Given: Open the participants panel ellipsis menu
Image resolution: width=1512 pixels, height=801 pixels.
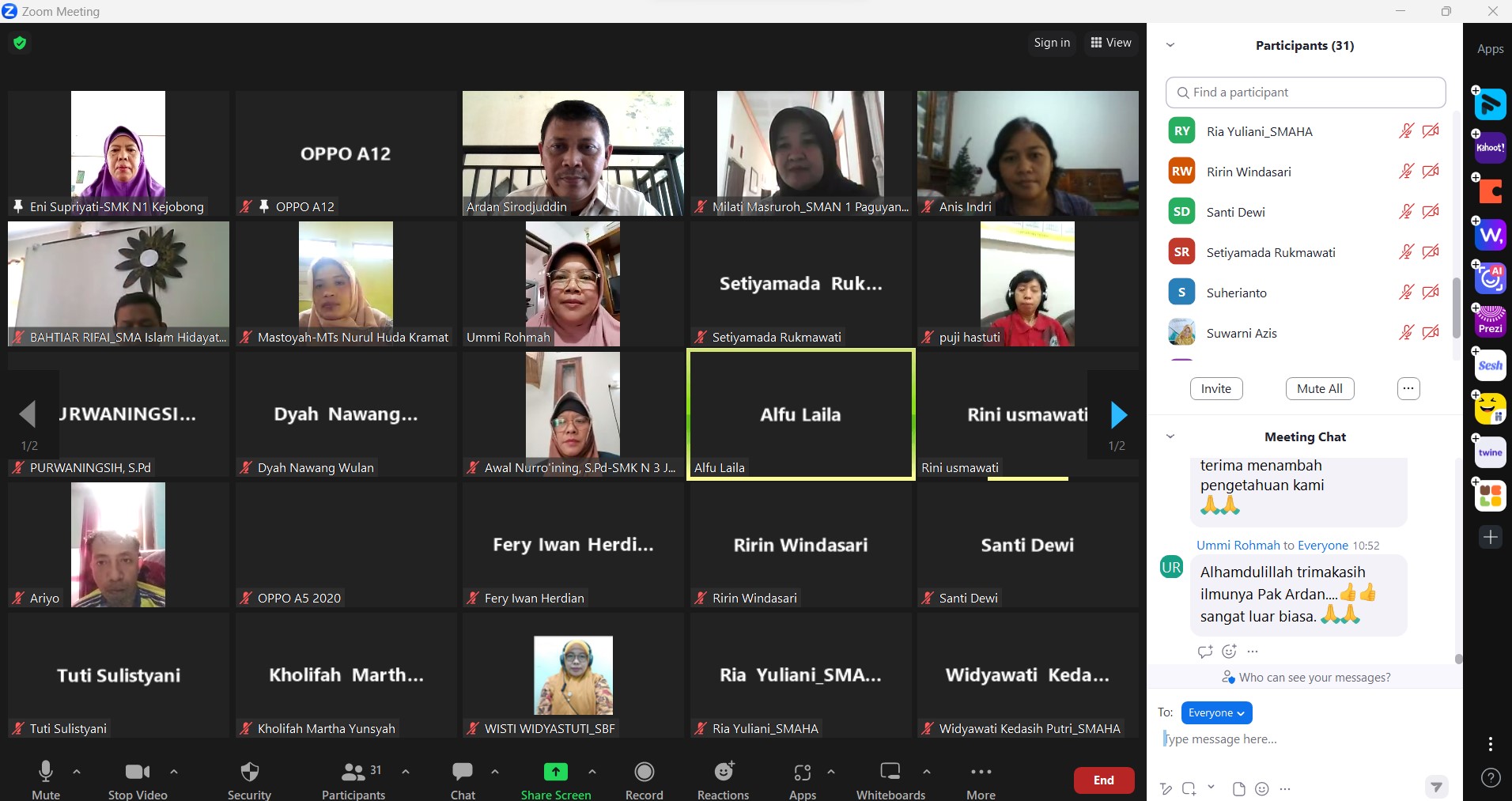Looking at the screenshot, I should tap(1408, 389).
